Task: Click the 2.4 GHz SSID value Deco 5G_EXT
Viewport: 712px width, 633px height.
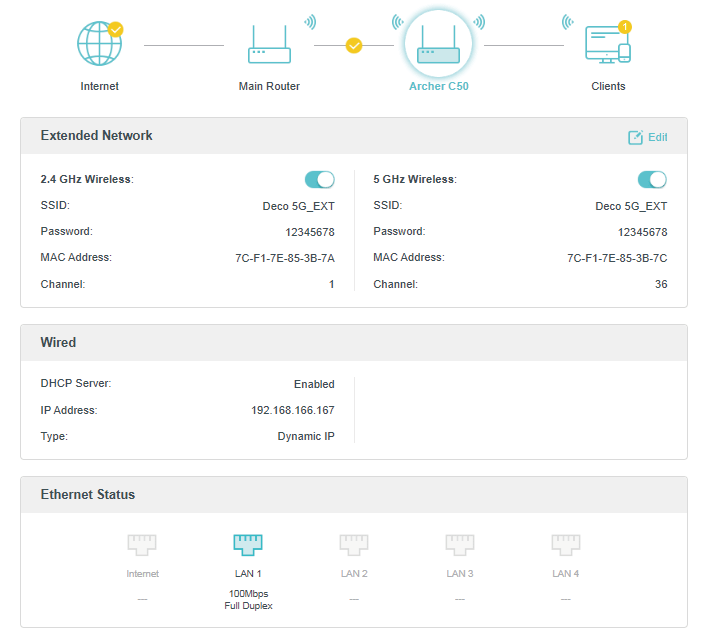Action: coord(298,206)
